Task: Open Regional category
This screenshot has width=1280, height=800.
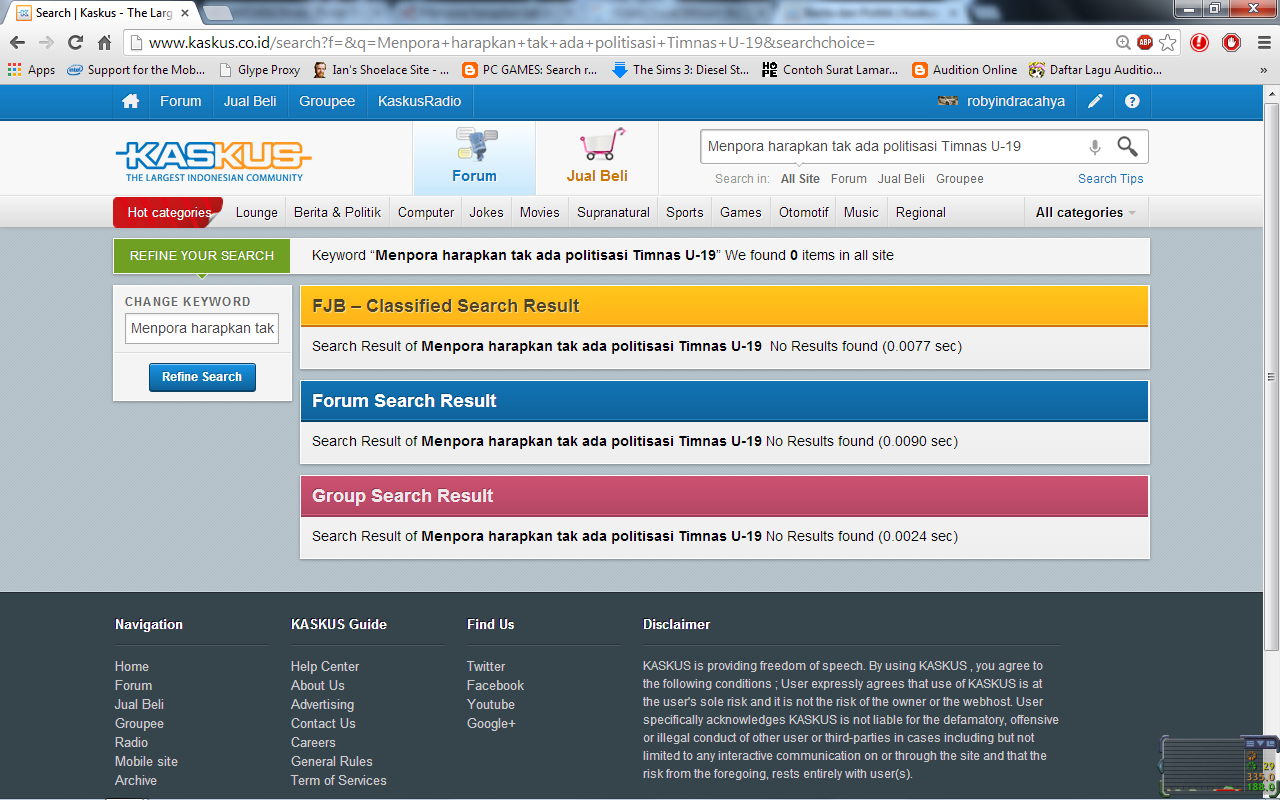Action: click(921, 213)
